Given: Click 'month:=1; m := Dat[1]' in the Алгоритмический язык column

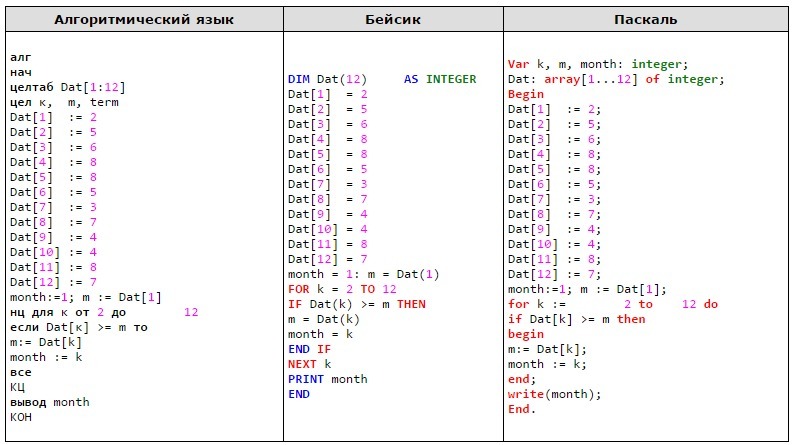Looking at the screenshot, I should (x=85, y=297).
